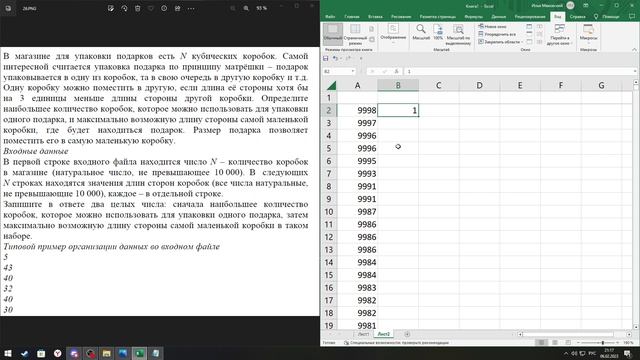
Task: Rotate the image in photo viewer
Action: pyautogui.click(x=124, y=8)
